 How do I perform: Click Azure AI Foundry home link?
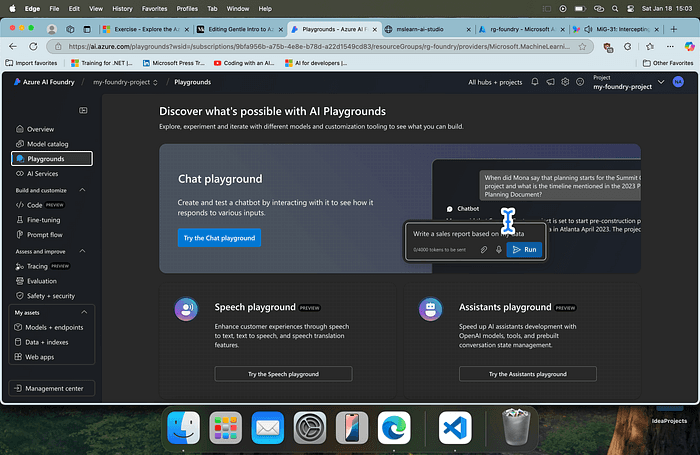tap(44, 82)
